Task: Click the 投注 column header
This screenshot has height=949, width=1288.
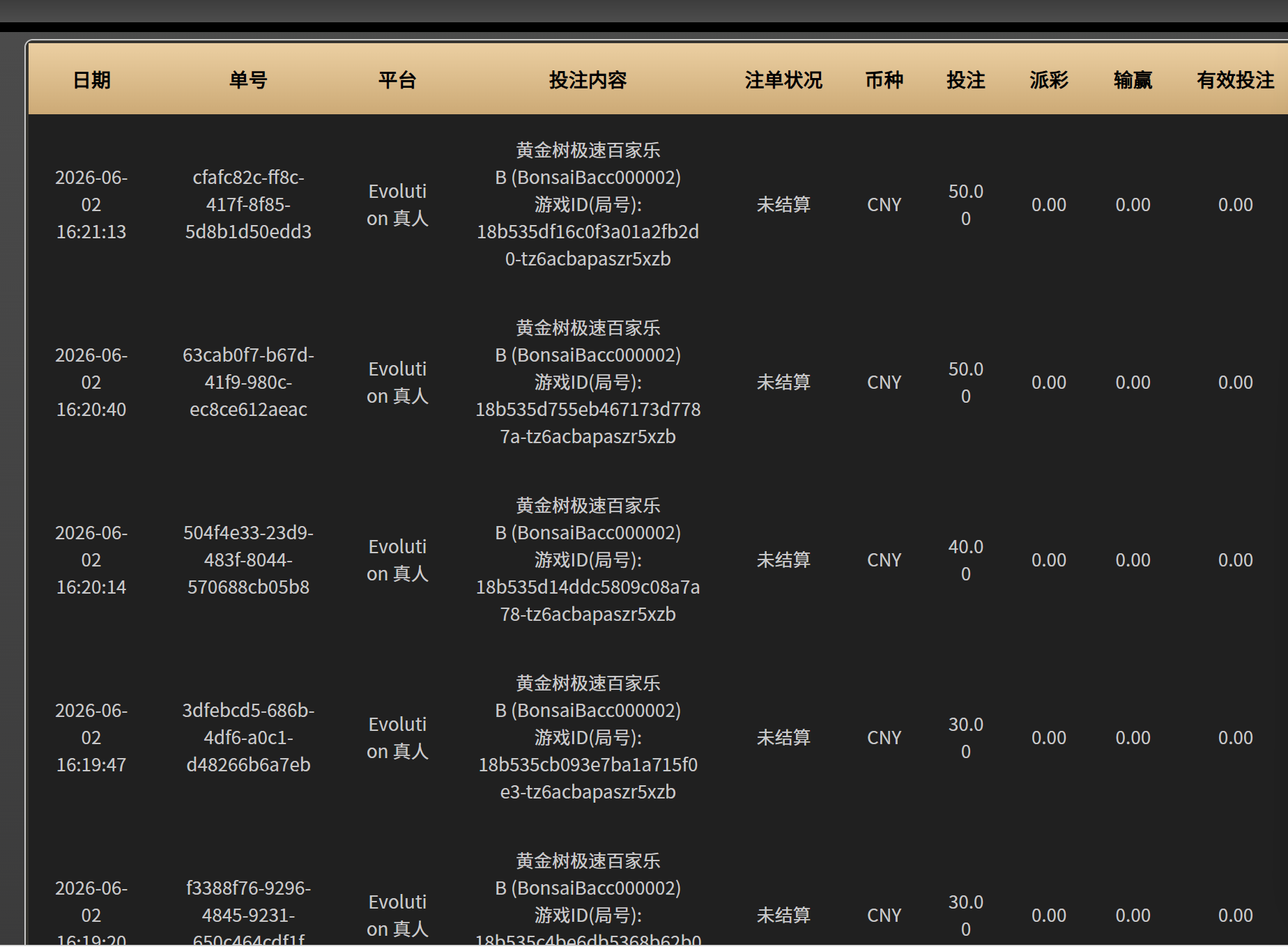Action: [x=965, y=80]
